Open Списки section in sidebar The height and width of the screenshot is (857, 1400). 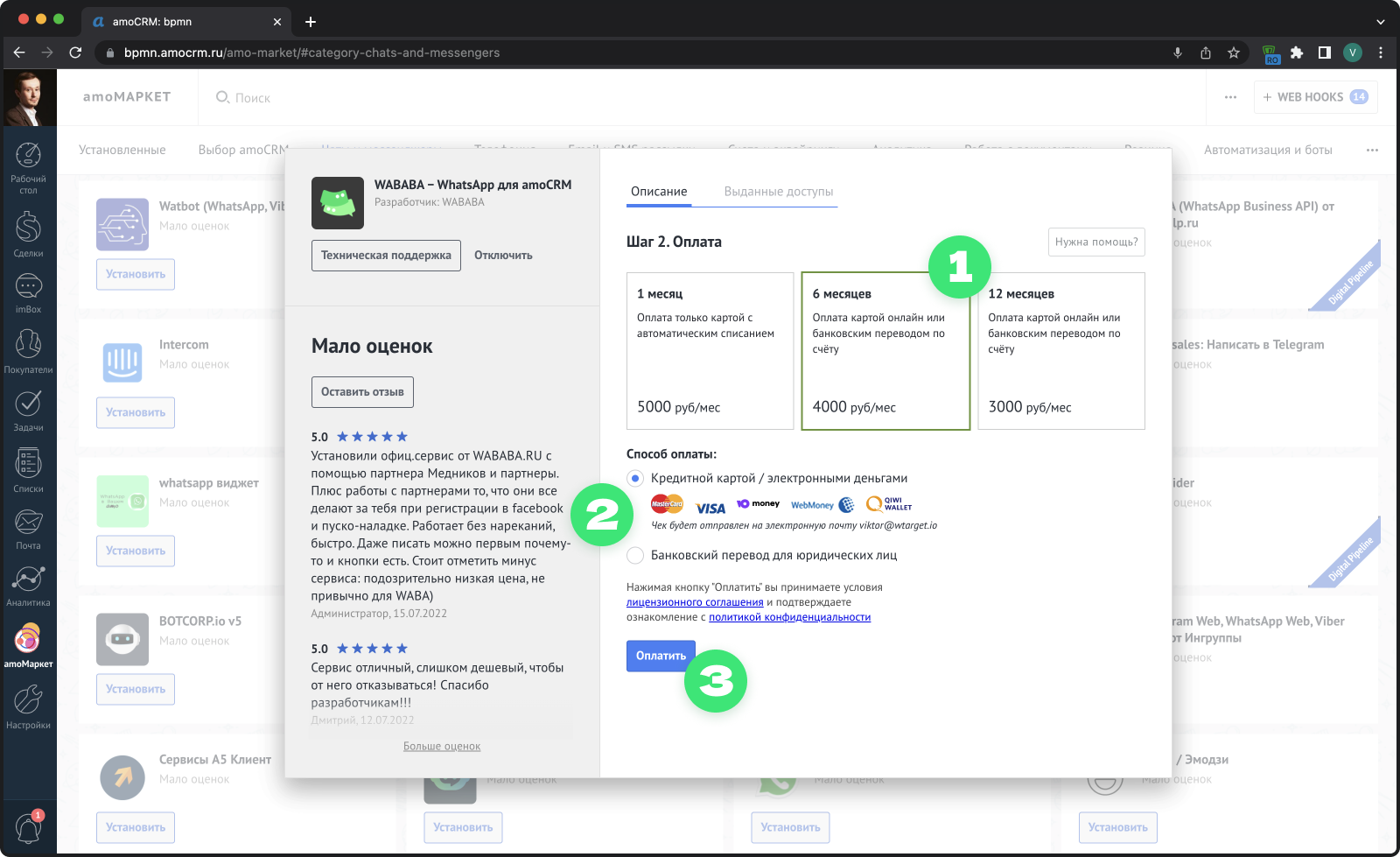28,470
